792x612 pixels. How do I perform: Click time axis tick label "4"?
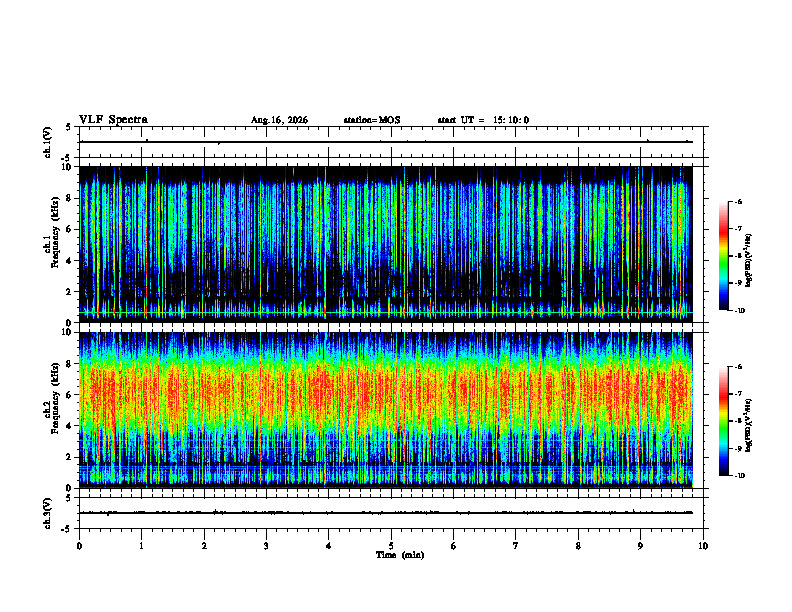pos(328,546)
